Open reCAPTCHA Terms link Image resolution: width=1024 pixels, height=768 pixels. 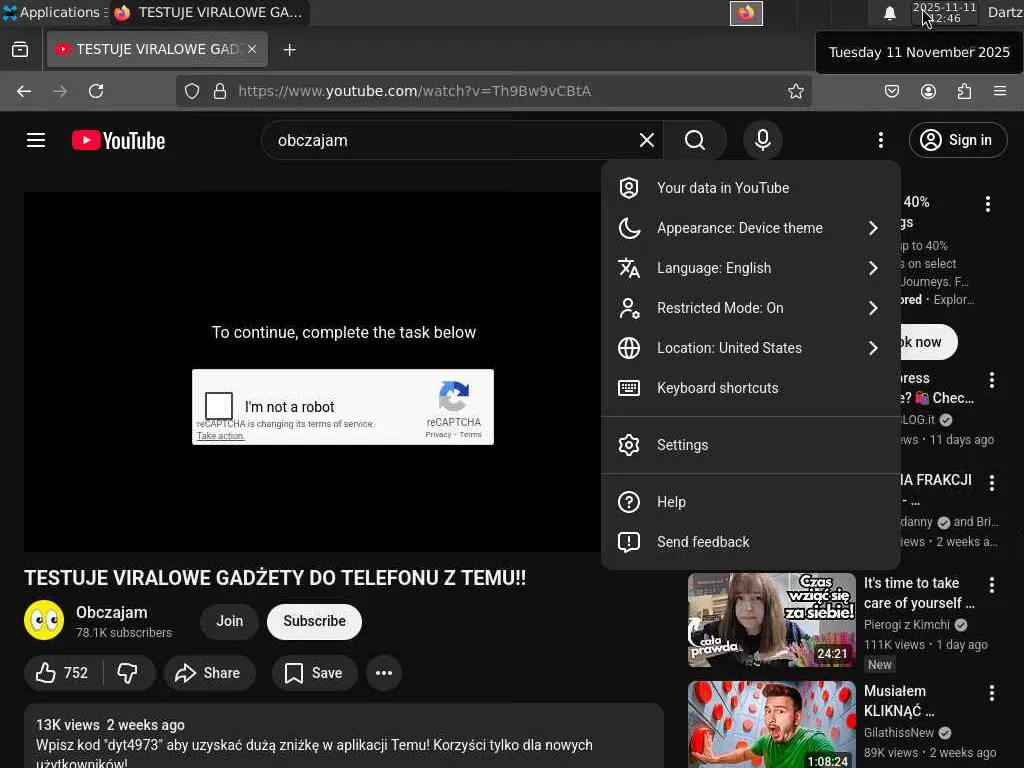click(470, 434)
